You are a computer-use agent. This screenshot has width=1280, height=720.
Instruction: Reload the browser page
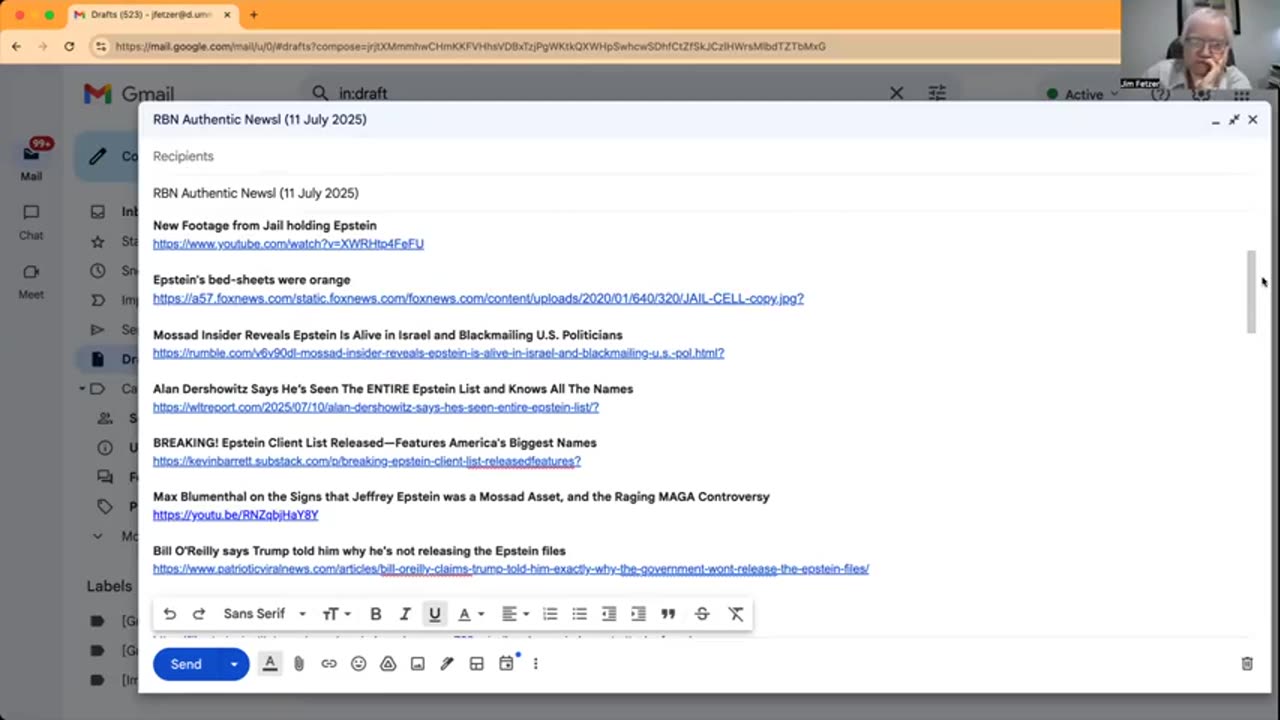pyautogui.click(x=69, y=46)
